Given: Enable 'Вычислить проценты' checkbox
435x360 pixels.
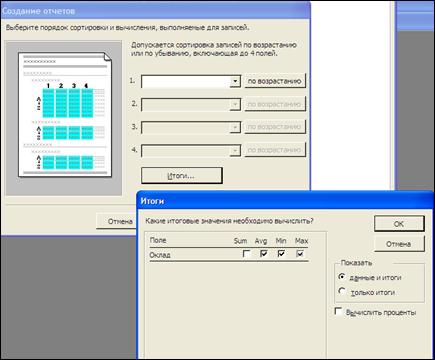Looking at the screenshot, I should pyautogui.click(x=338, y=312).
